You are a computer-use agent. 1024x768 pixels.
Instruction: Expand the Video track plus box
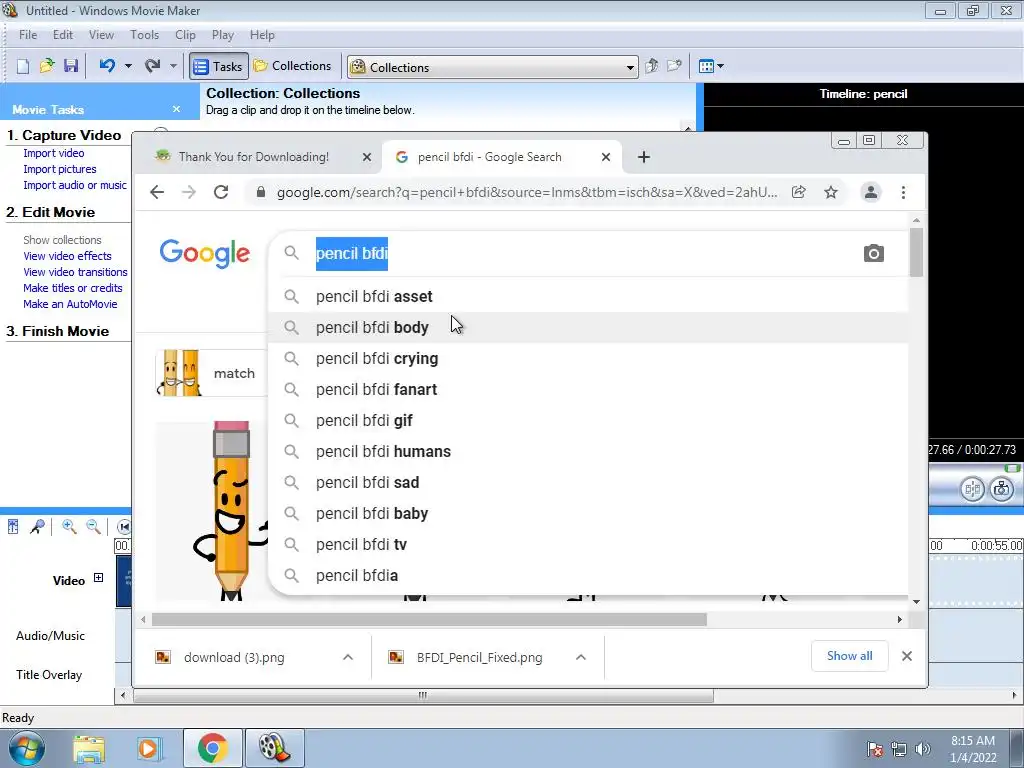(99, 577)
